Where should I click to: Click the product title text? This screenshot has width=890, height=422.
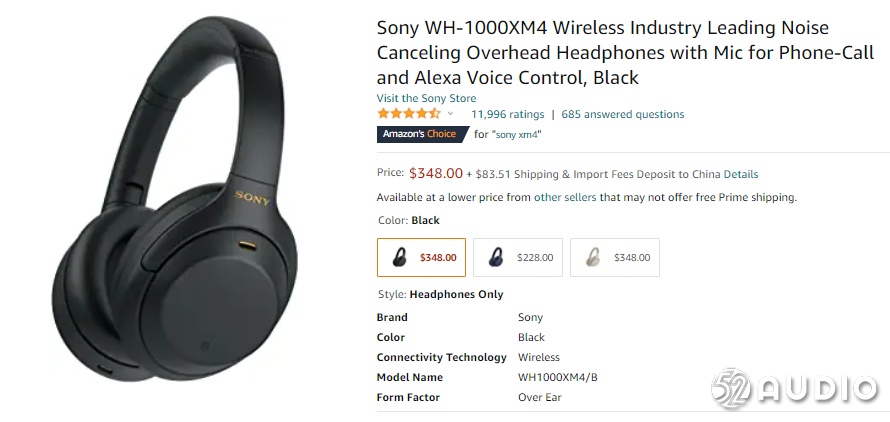tap(602, 53)
